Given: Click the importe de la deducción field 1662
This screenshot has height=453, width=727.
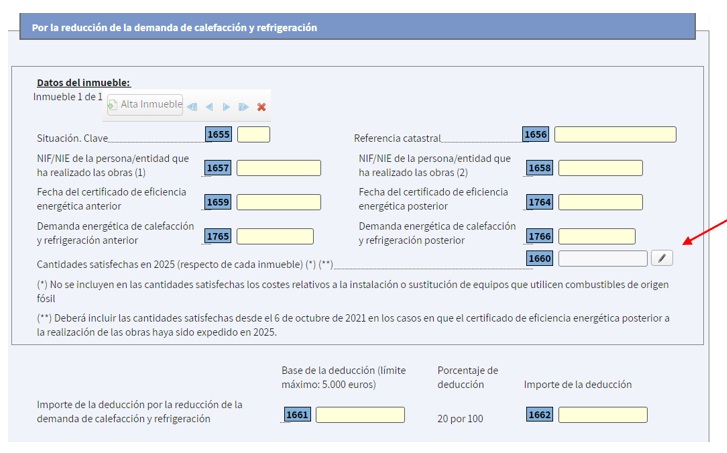Looking at the screenshot, I should pyautogui.click(x=602, y=415).
